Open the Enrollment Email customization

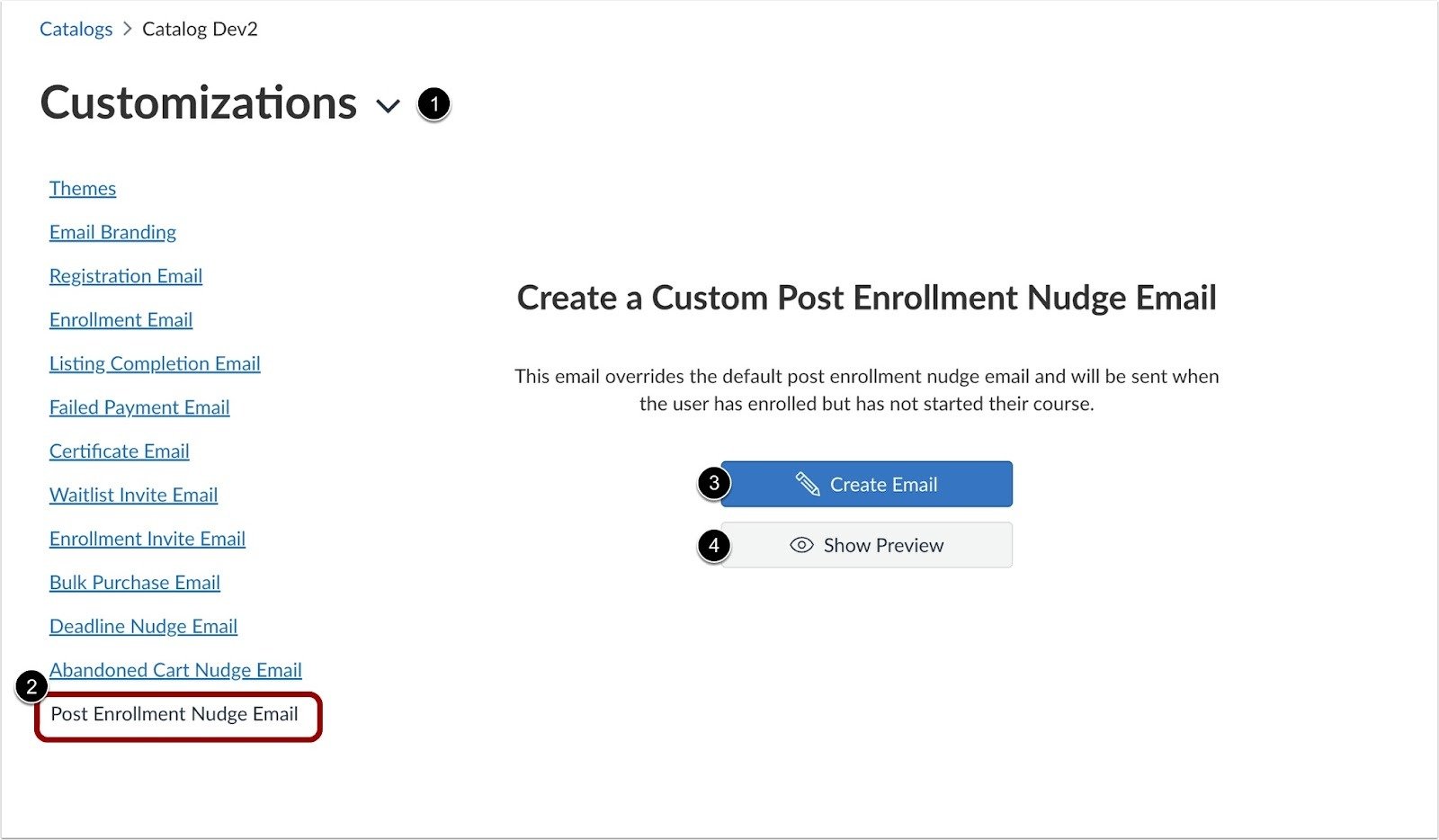[x=121, y=319]
